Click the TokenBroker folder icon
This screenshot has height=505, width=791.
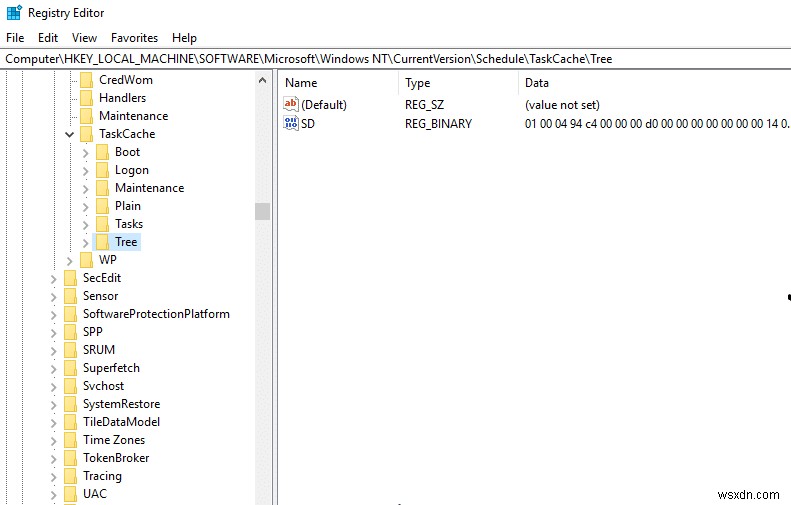71,458
